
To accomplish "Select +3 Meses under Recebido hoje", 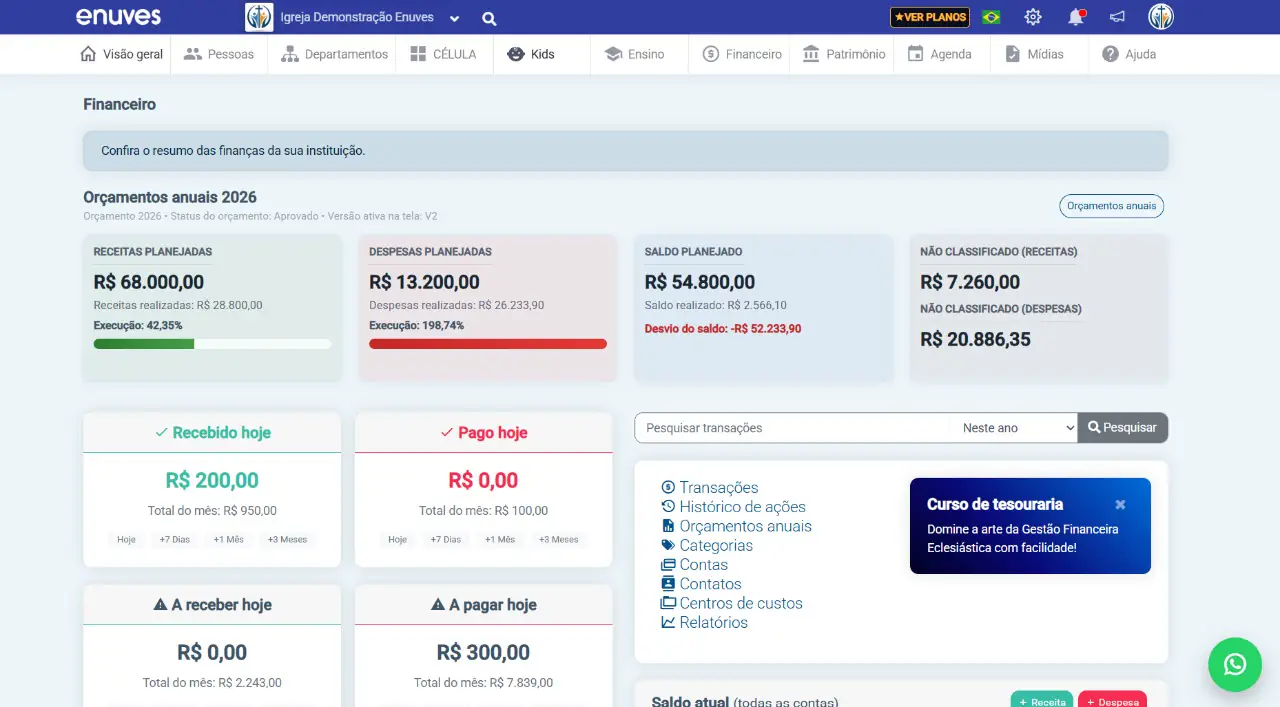I will pos(287,539).
